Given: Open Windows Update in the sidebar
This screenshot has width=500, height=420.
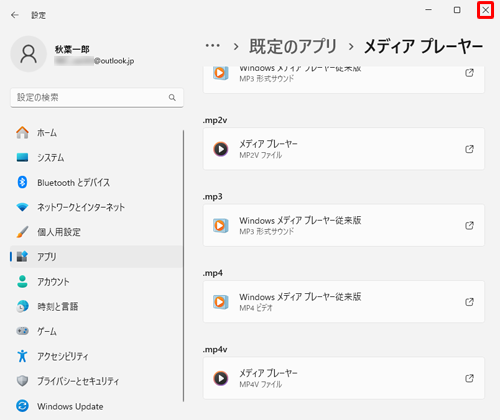Looking at the screenshot, I should 96,406.
